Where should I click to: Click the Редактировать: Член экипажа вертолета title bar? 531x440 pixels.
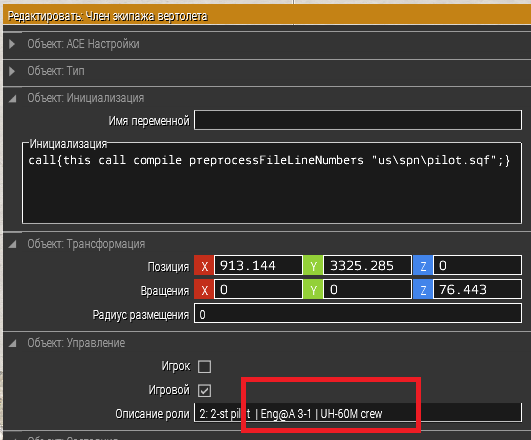(x=267, y=15)
